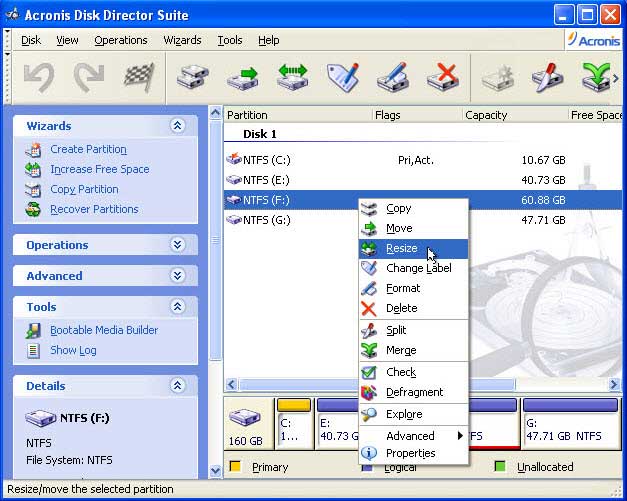
Task: Click the Split partition knife toolbar icon
Action: (547, 77)
